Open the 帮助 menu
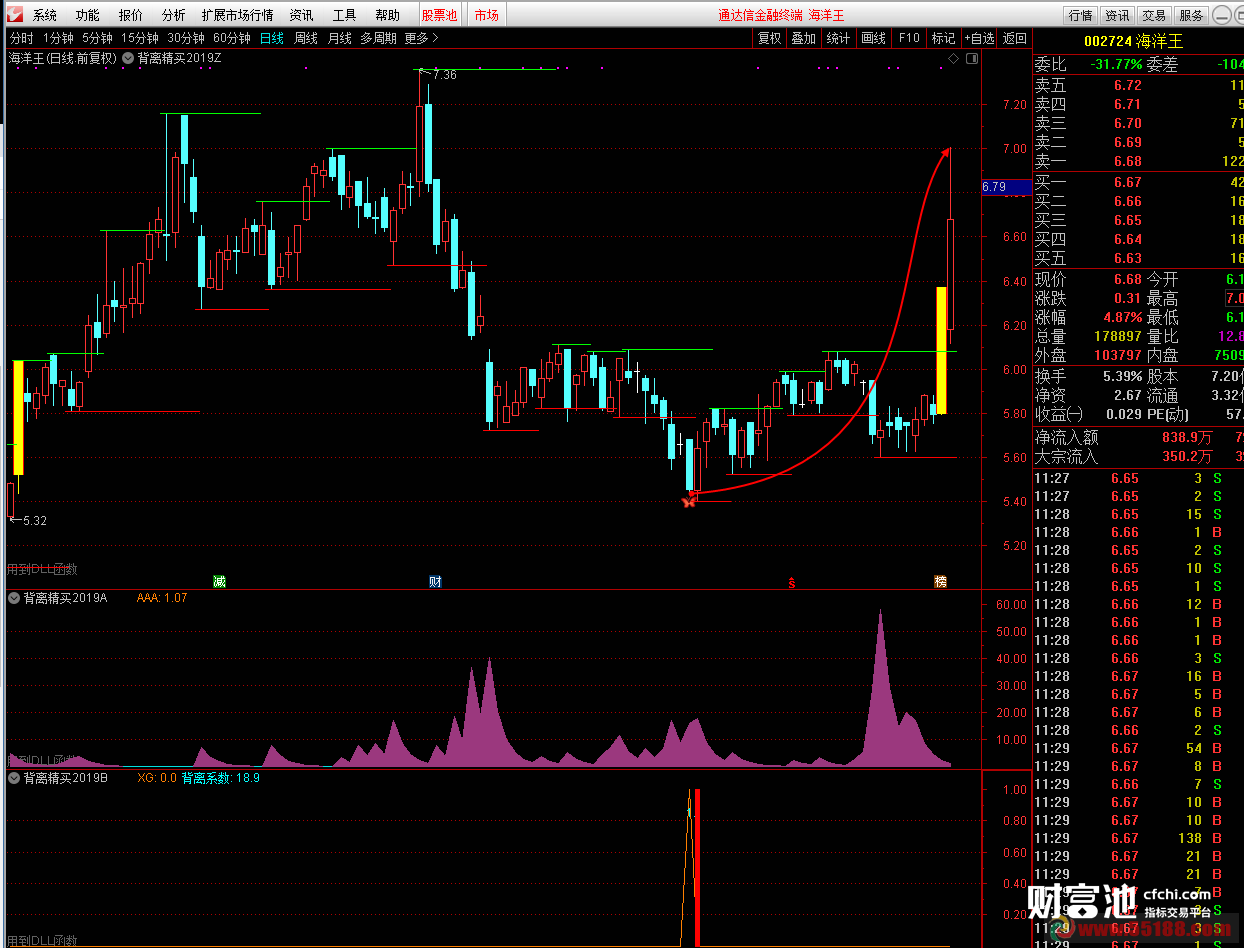This screenshot has width=1244, height=948. pyautogui.click(x=387, y=15)
